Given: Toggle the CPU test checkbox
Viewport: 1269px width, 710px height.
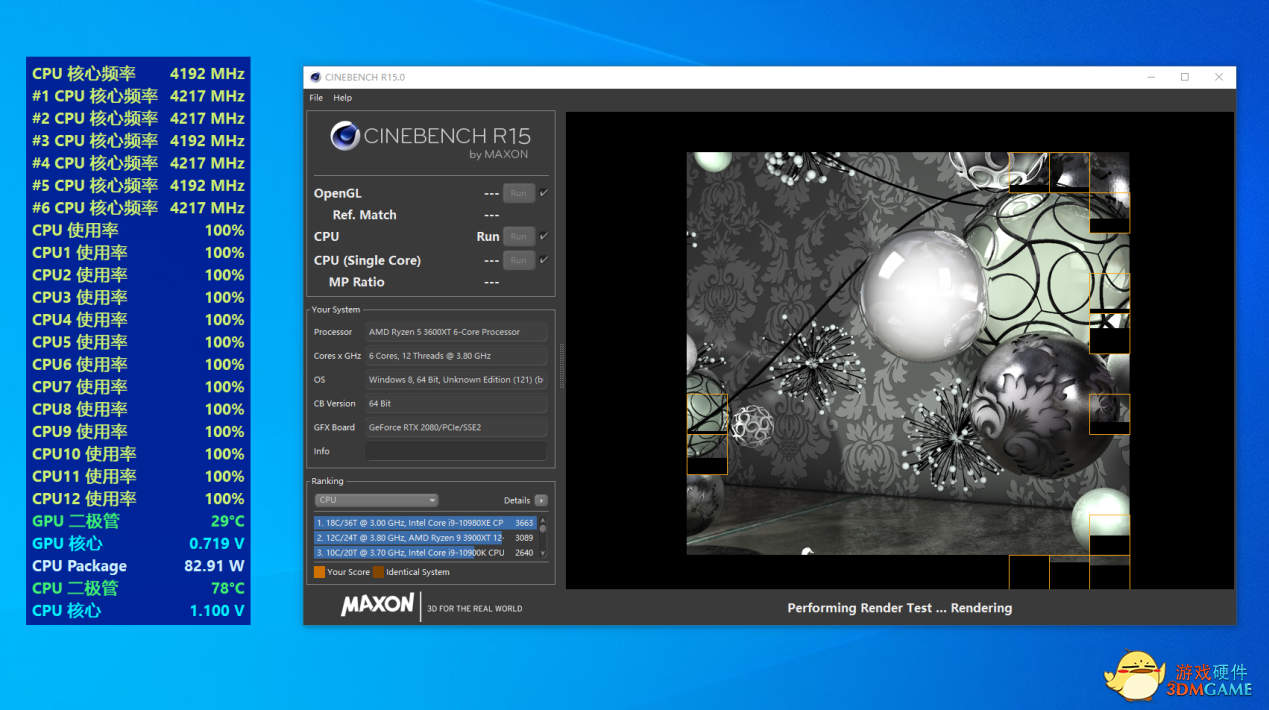Looking at the screenshot, I should click(x=544, y=236).
